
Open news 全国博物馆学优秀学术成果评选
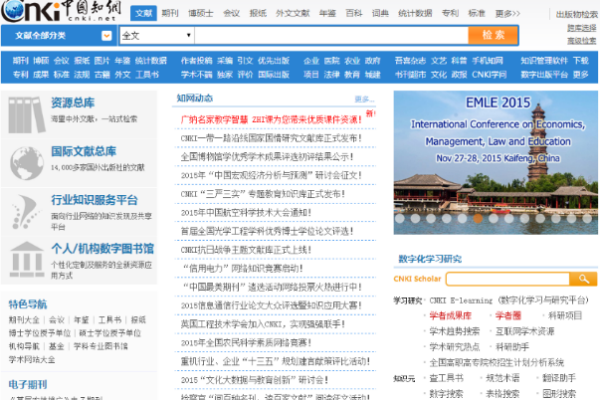(x=267, y=157)
